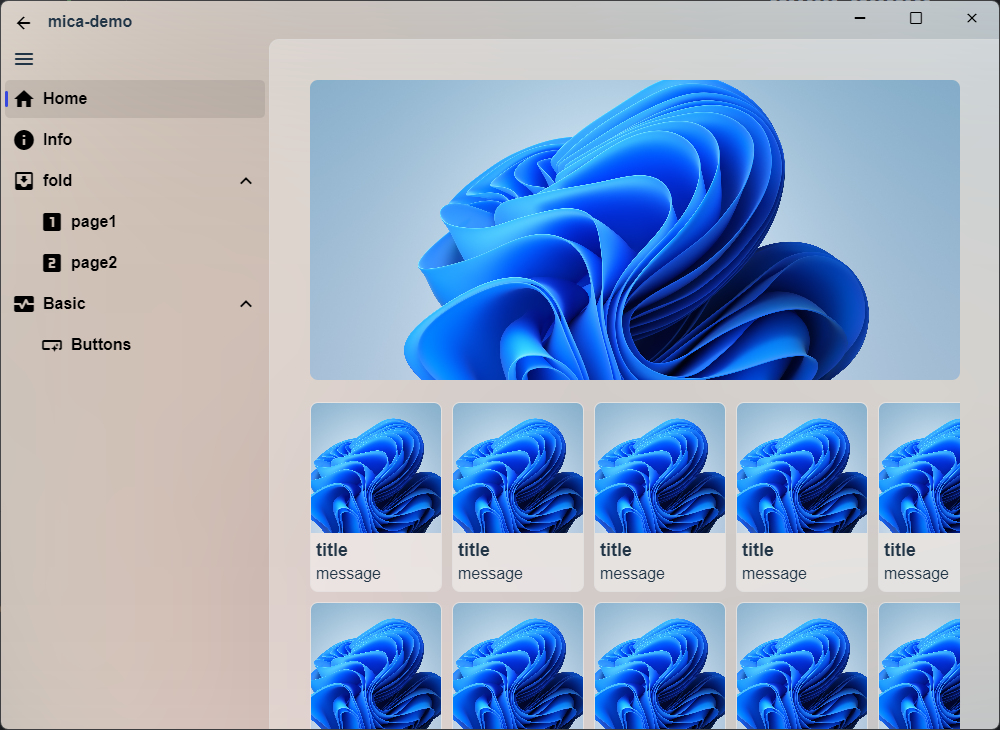1000x730 pixels.
Task: Click the page2 number-two icon
Action: [x=52, y=263]
